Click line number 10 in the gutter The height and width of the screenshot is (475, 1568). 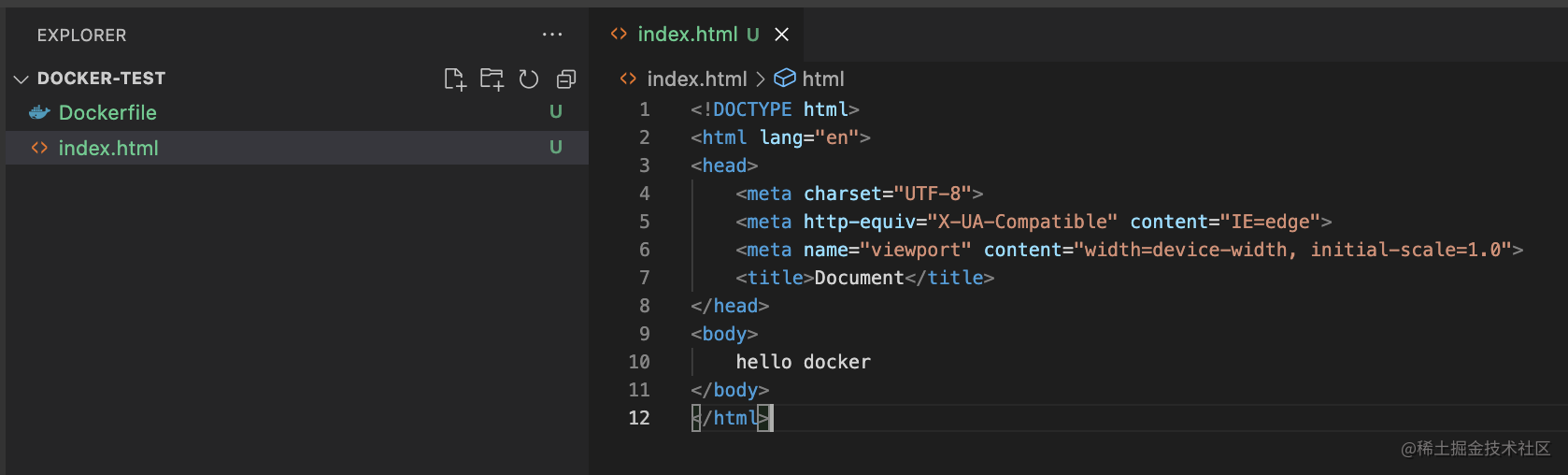639,362
